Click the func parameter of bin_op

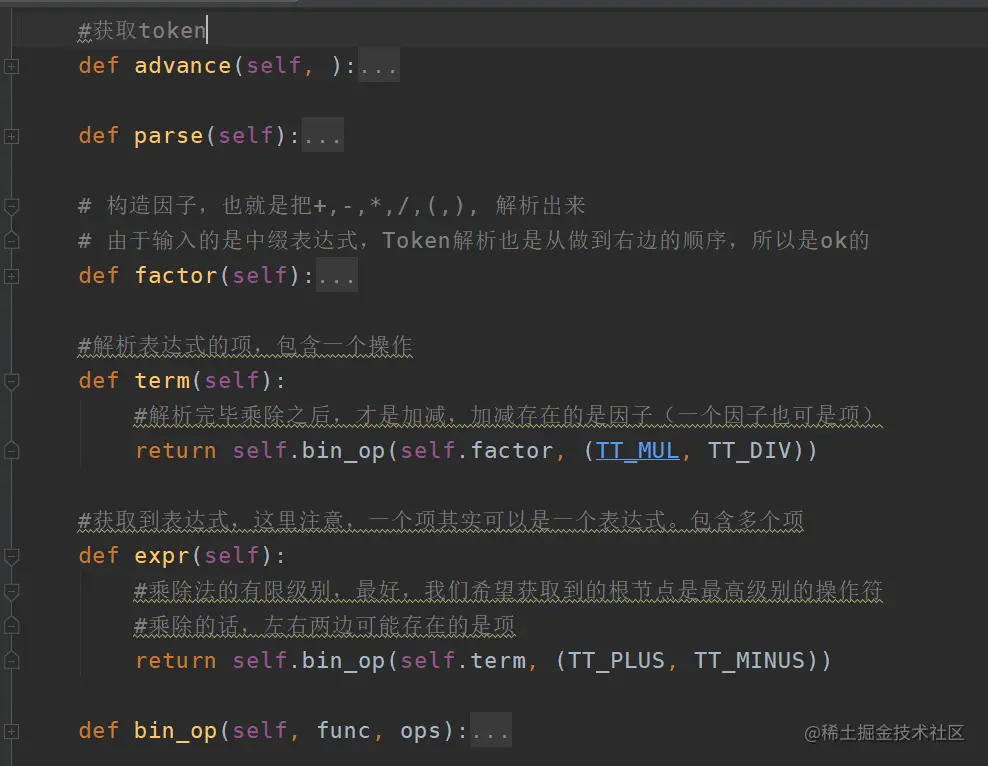coord(343,731)
